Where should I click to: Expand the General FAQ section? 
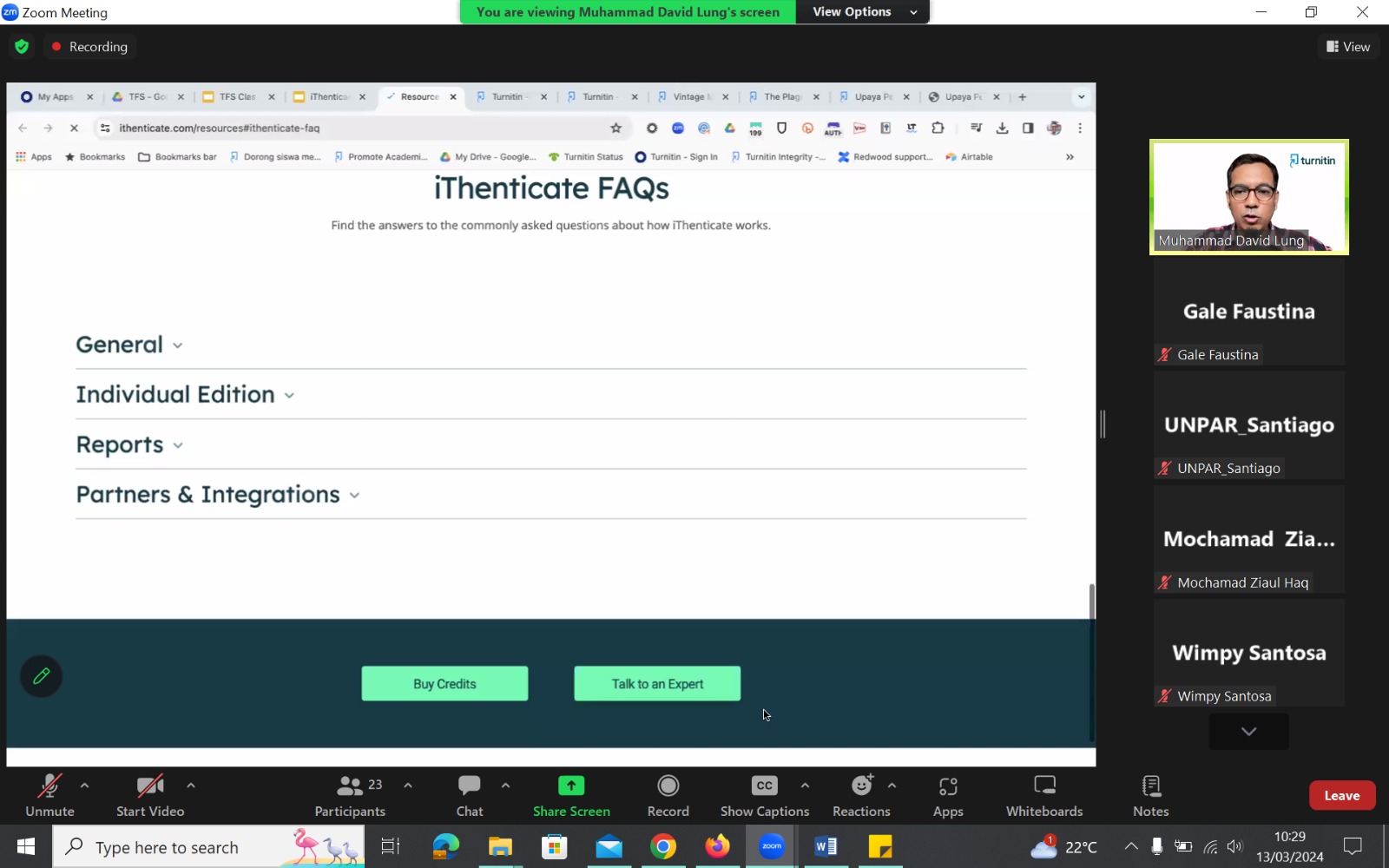pyautogui.click(x=129, y=345)
